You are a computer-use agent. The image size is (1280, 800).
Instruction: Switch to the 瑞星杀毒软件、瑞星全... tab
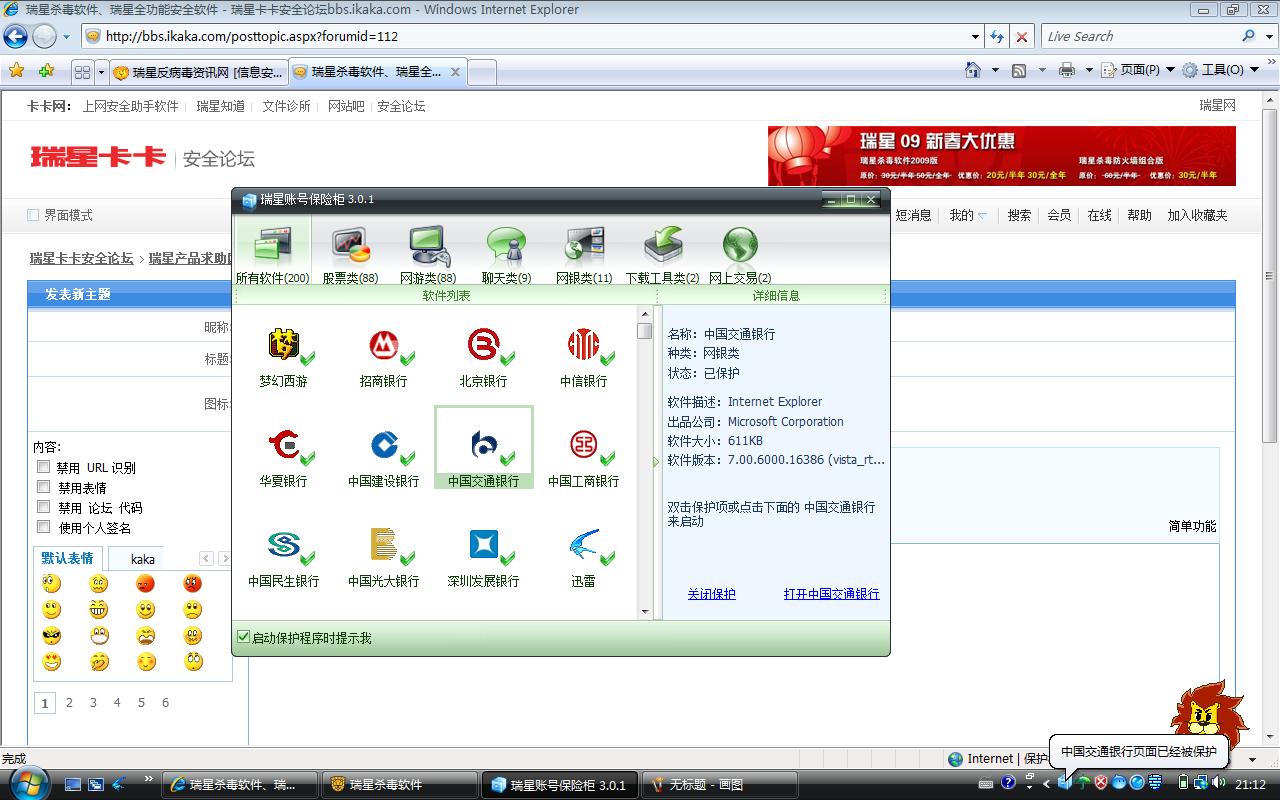click(377, 72)
